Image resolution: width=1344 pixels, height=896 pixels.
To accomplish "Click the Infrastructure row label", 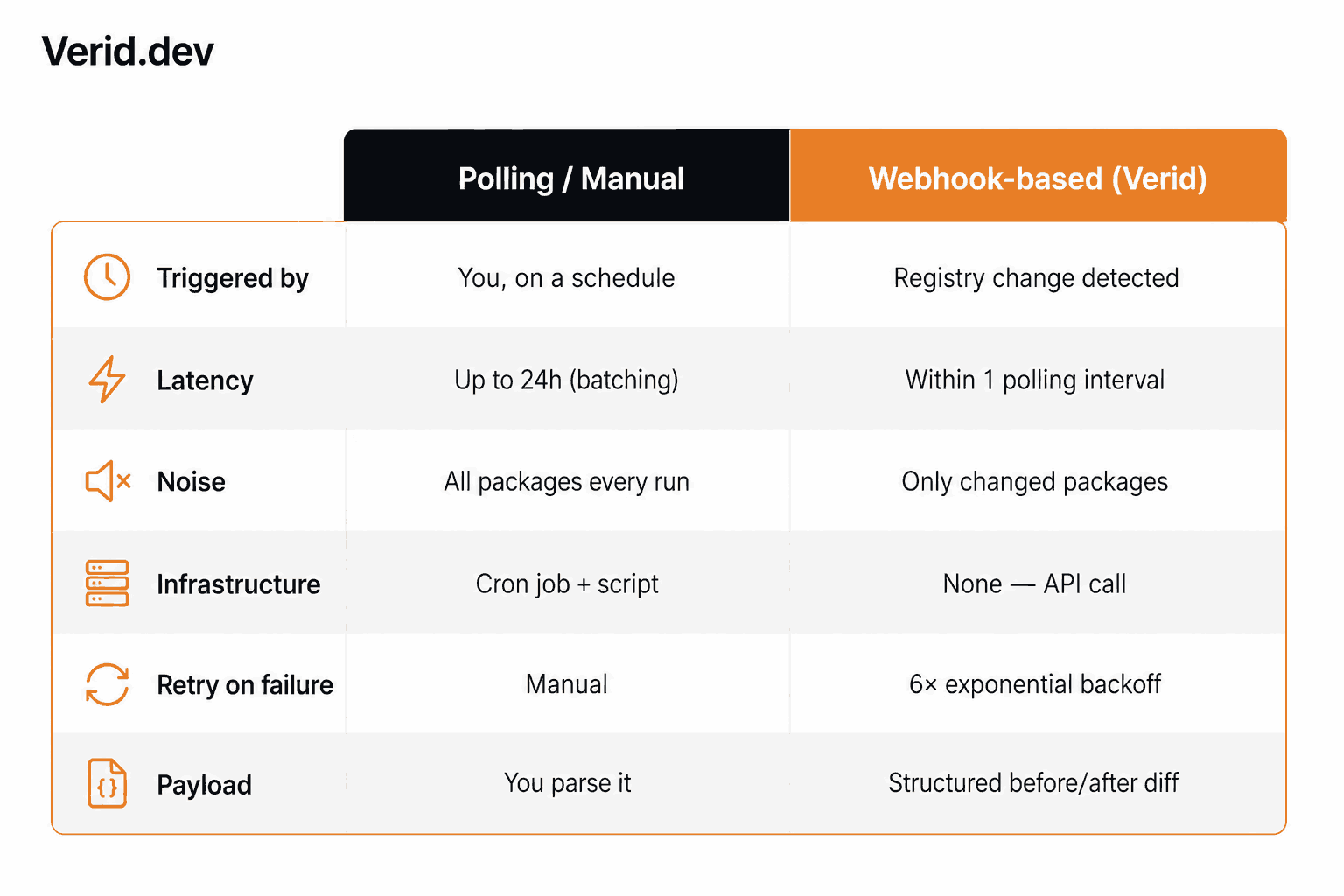I will click(x=239, y=584).
